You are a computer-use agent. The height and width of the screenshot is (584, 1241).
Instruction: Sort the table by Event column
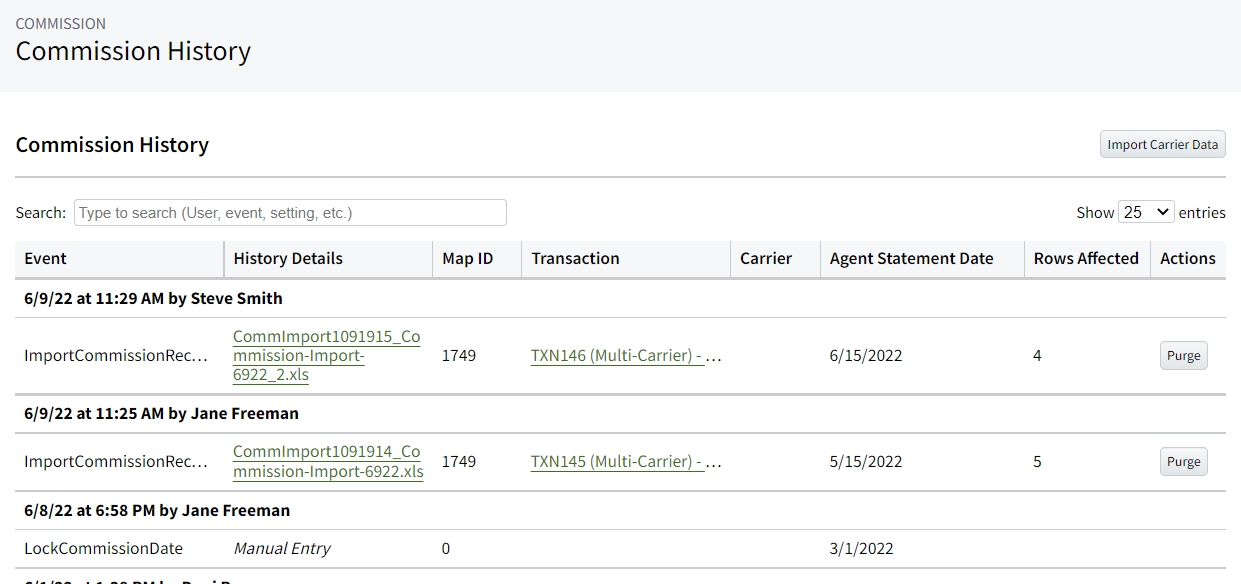[x=45, y=258]
